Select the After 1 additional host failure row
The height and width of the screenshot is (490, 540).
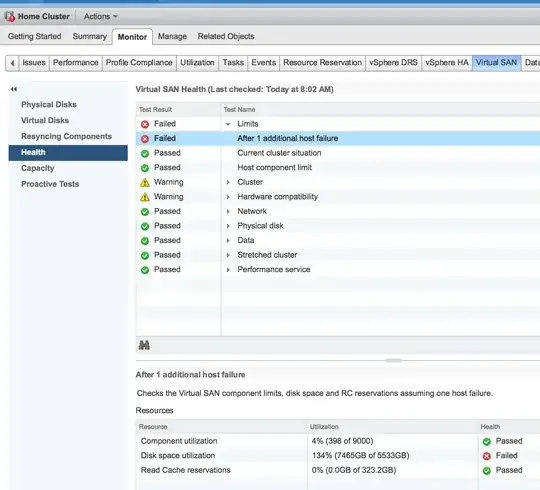[x=338, y=138]
